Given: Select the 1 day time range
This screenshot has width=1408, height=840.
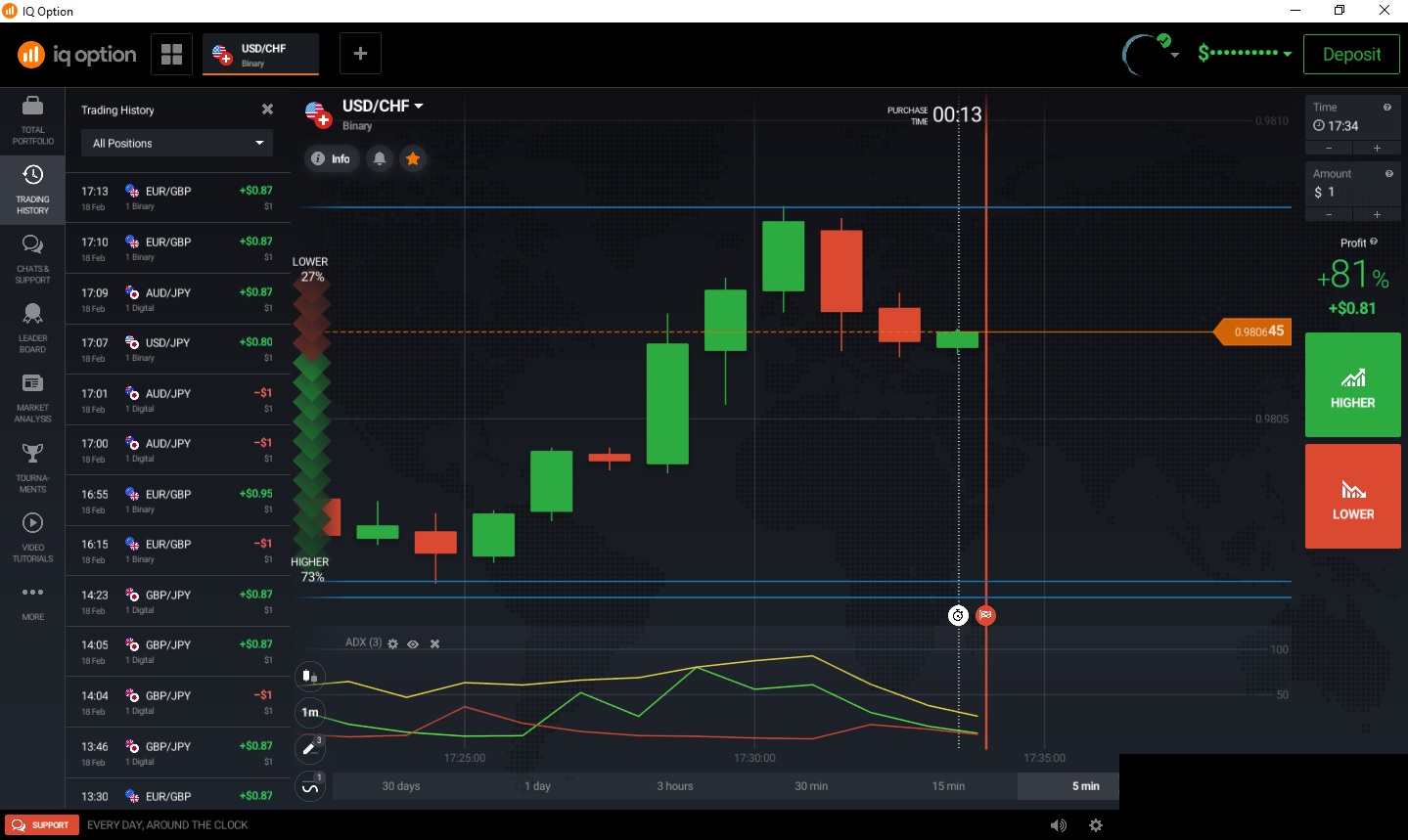Looking at the screenshot, I should pyautogui.click(x=537, y=786).
